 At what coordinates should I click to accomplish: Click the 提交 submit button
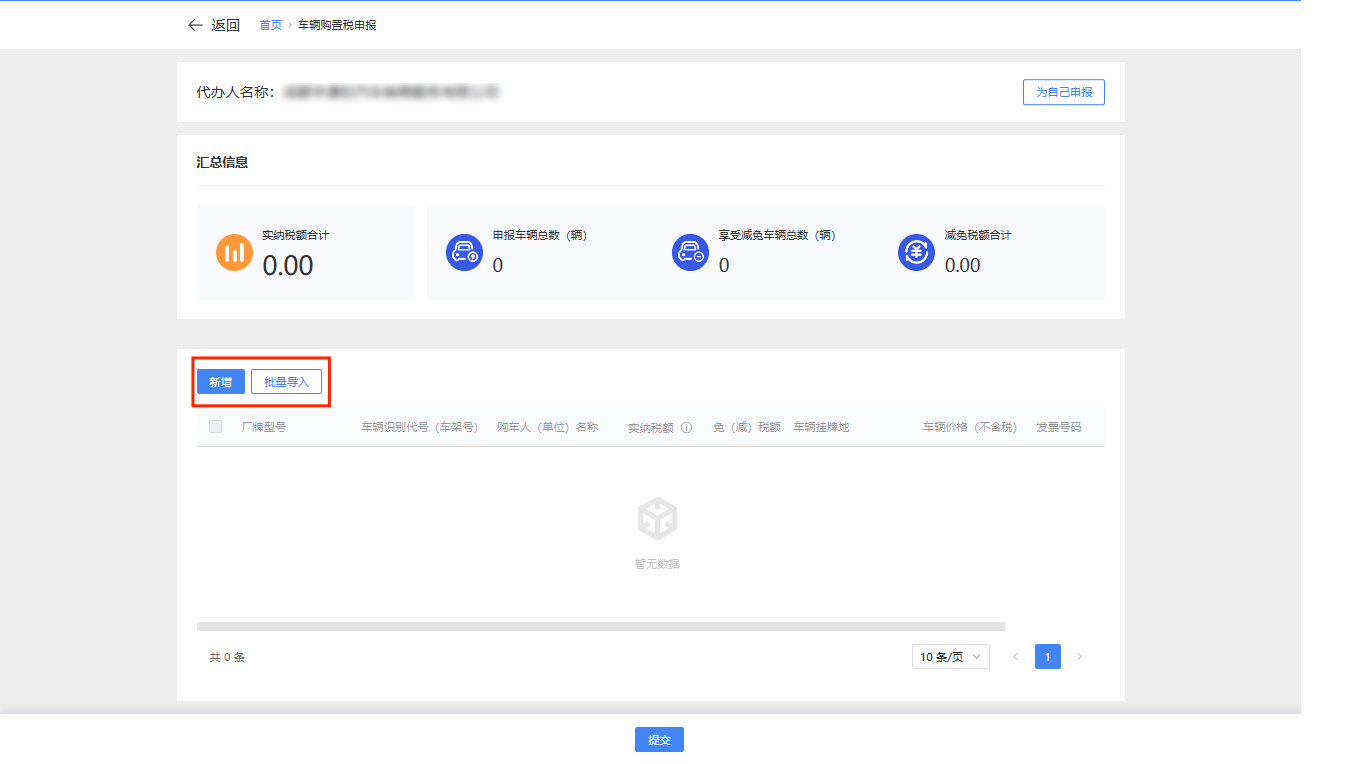coord(659,740)
